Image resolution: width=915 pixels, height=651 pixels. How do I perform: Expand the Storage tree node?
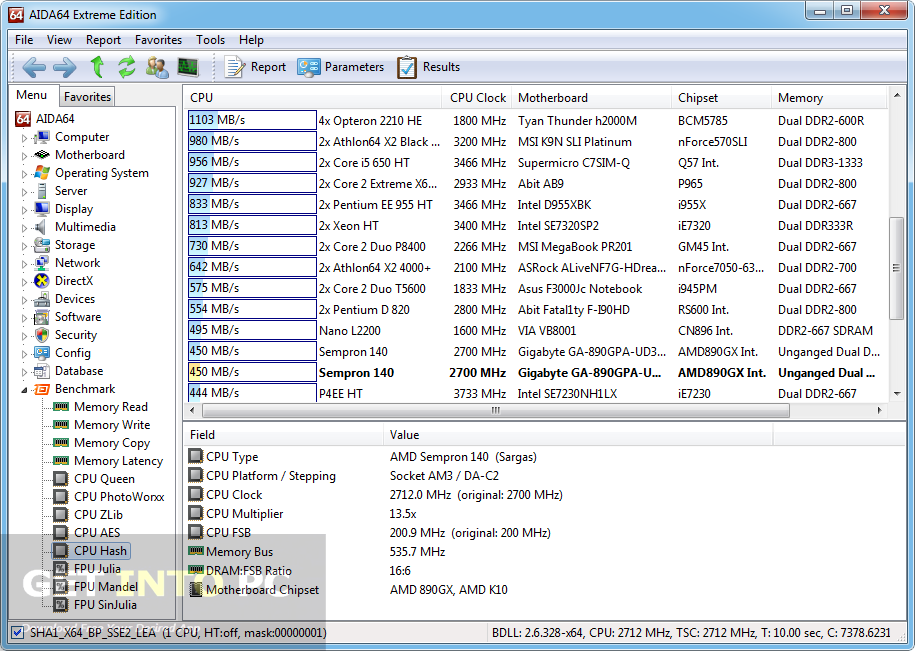25,244
